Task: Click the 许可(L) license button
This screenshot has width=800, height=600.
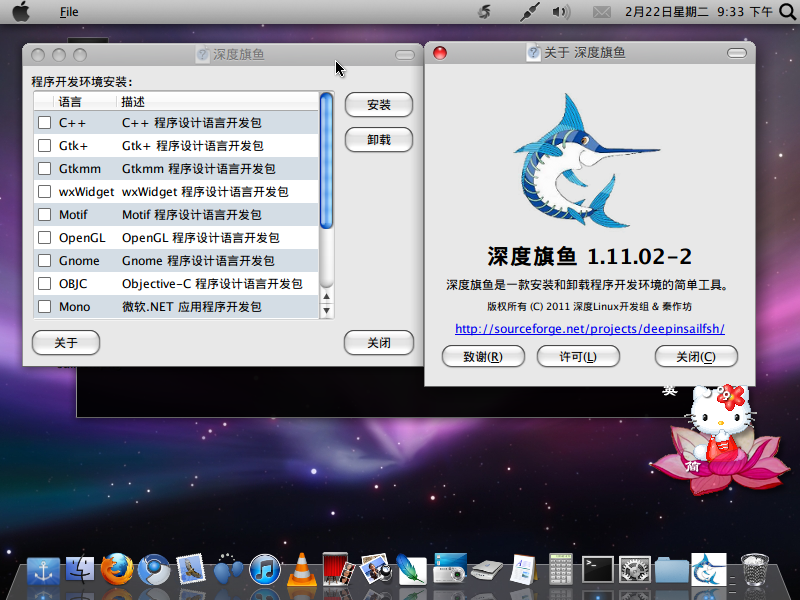Action: click(578, 356)
